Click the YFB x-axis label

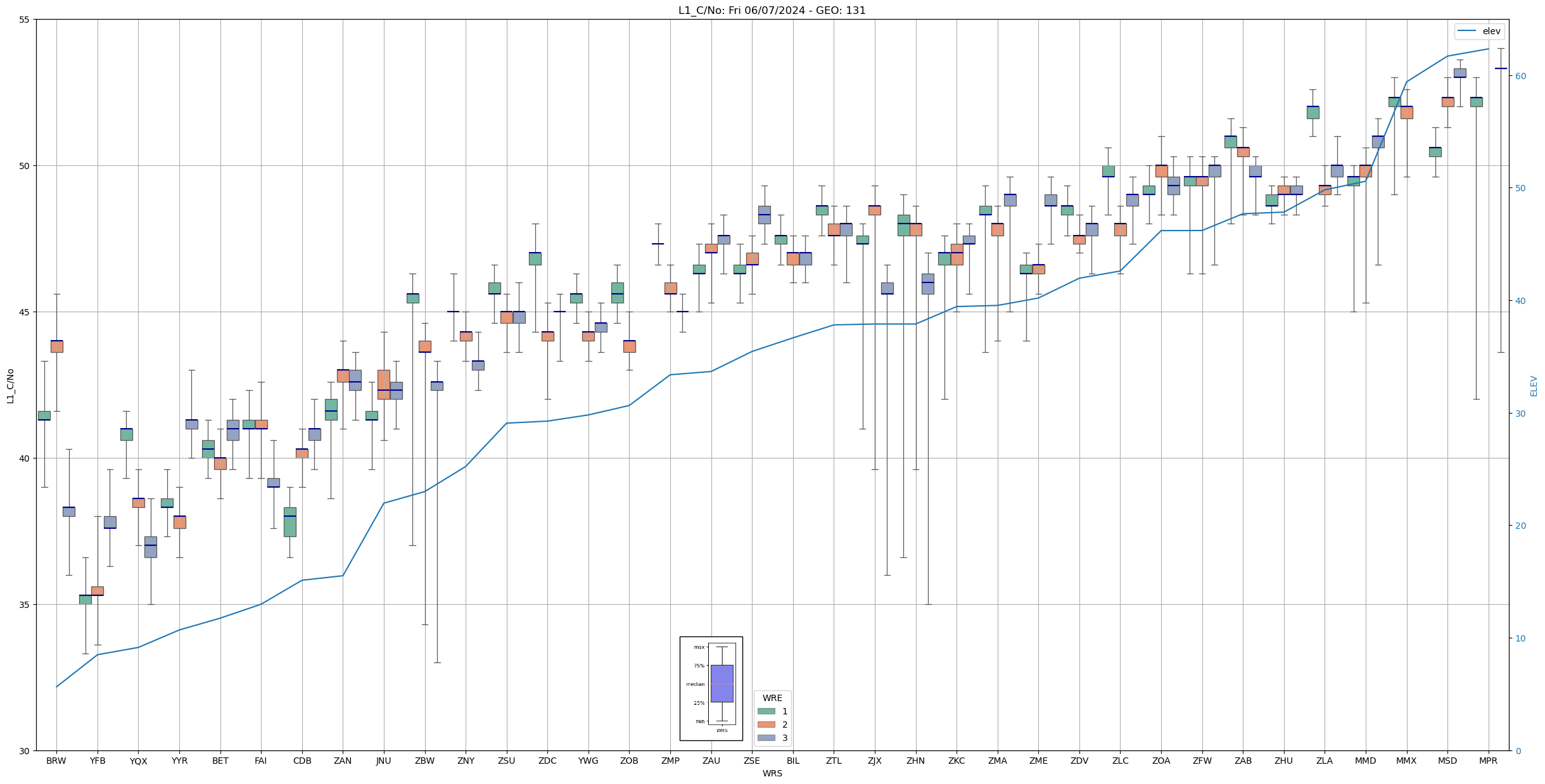click(x=98, y=761)
